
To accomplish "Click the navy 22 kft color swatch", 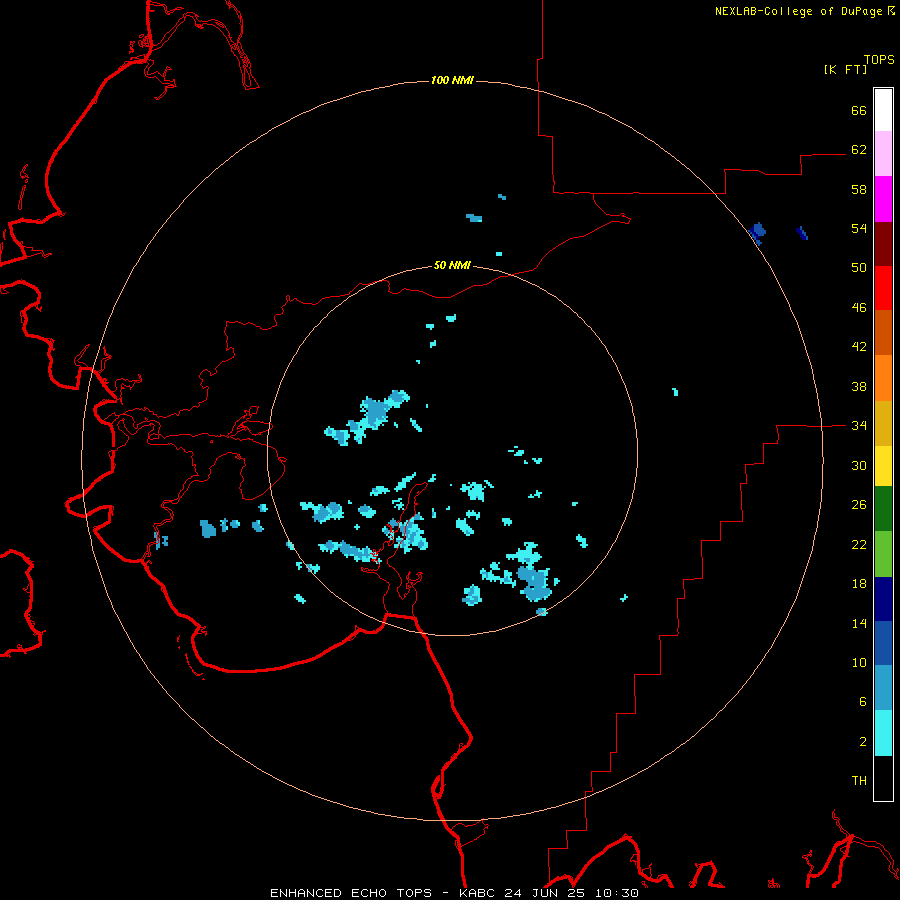I will click(883, 599).
